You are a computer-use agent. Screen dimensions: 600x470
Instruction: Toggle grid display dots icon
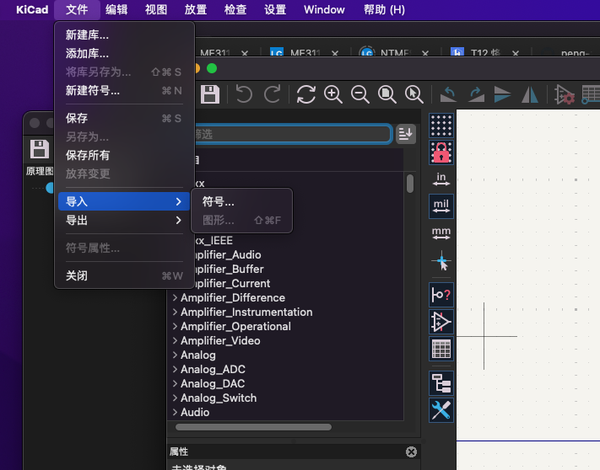(x=441, y=126)
